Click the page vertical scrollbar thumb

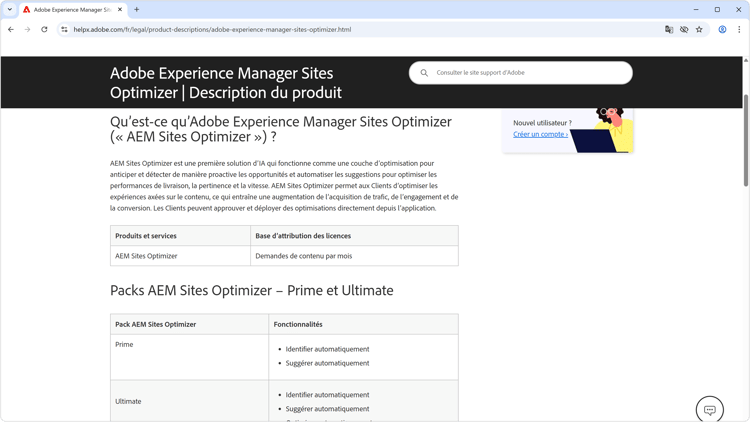[746, 140]
